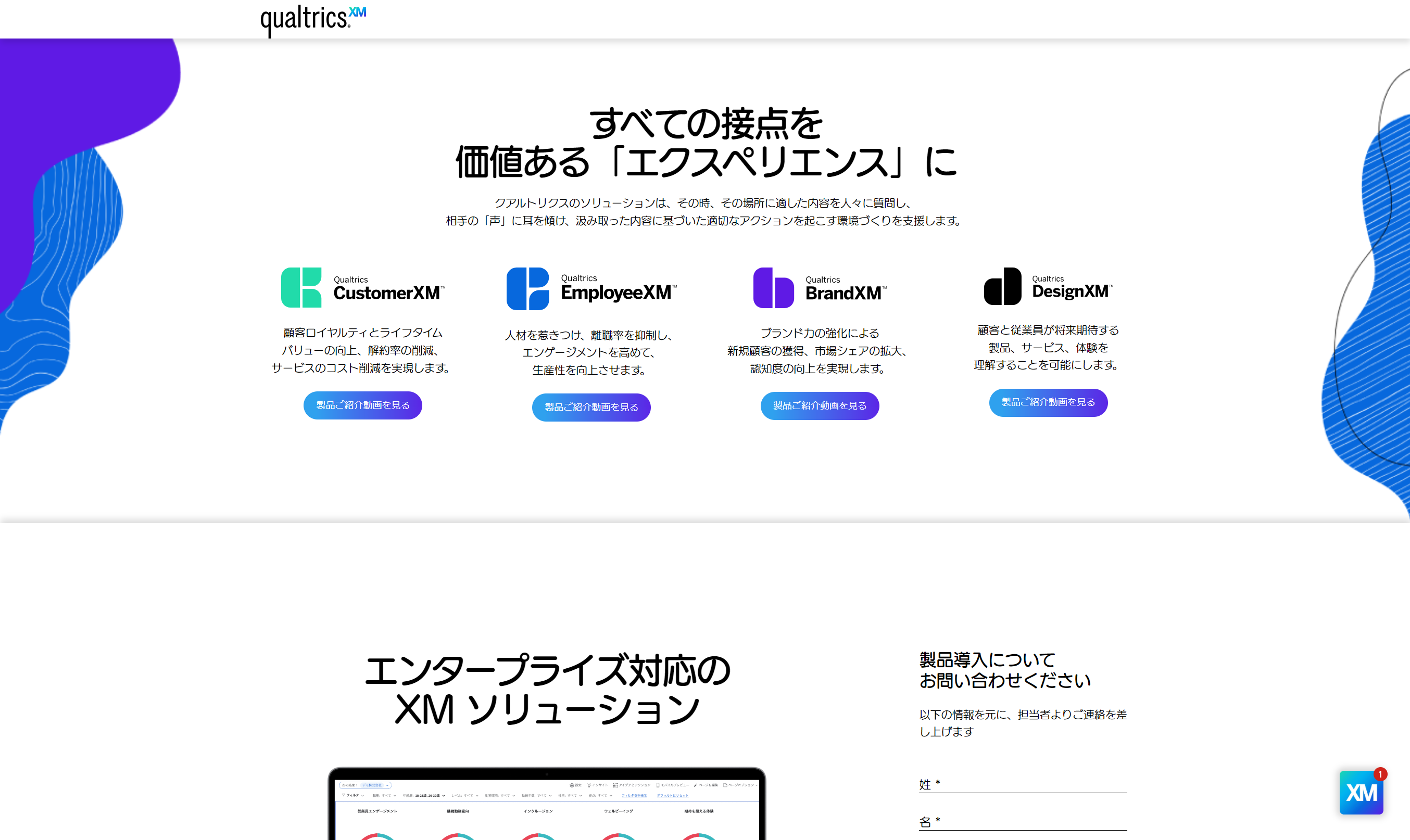Click the description '顧客ロイヤルティとライフタイム'
The width and height of the screenshot is (1410, 840).
363,333
